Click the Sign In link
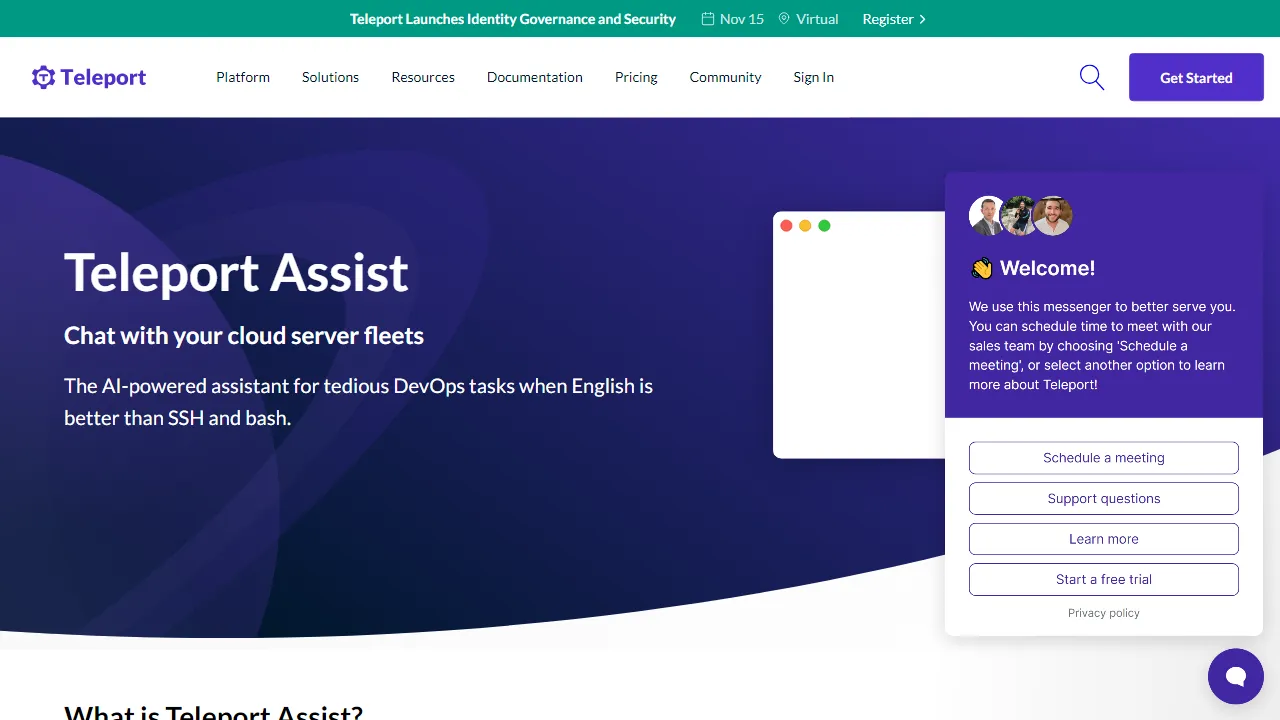 click(x=814, y=77)
